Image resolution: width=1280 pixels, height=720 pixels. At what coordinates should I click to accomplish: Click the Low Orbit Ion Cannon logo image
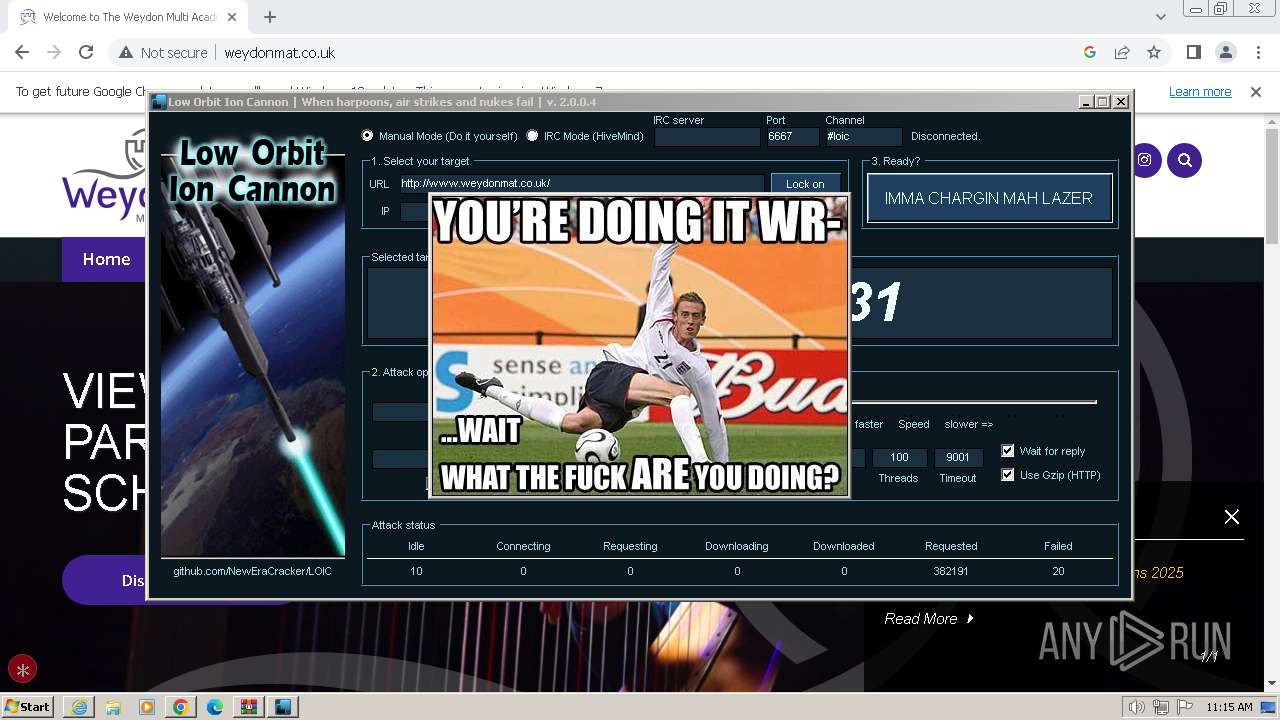click(253, 345)
